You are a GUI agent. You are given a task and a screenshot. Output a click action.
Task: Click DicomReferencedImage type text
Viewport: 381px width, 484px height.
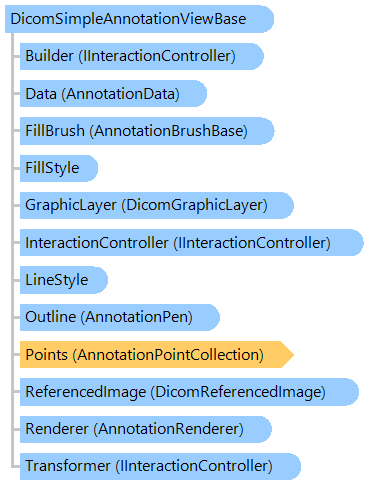(238, 392)
